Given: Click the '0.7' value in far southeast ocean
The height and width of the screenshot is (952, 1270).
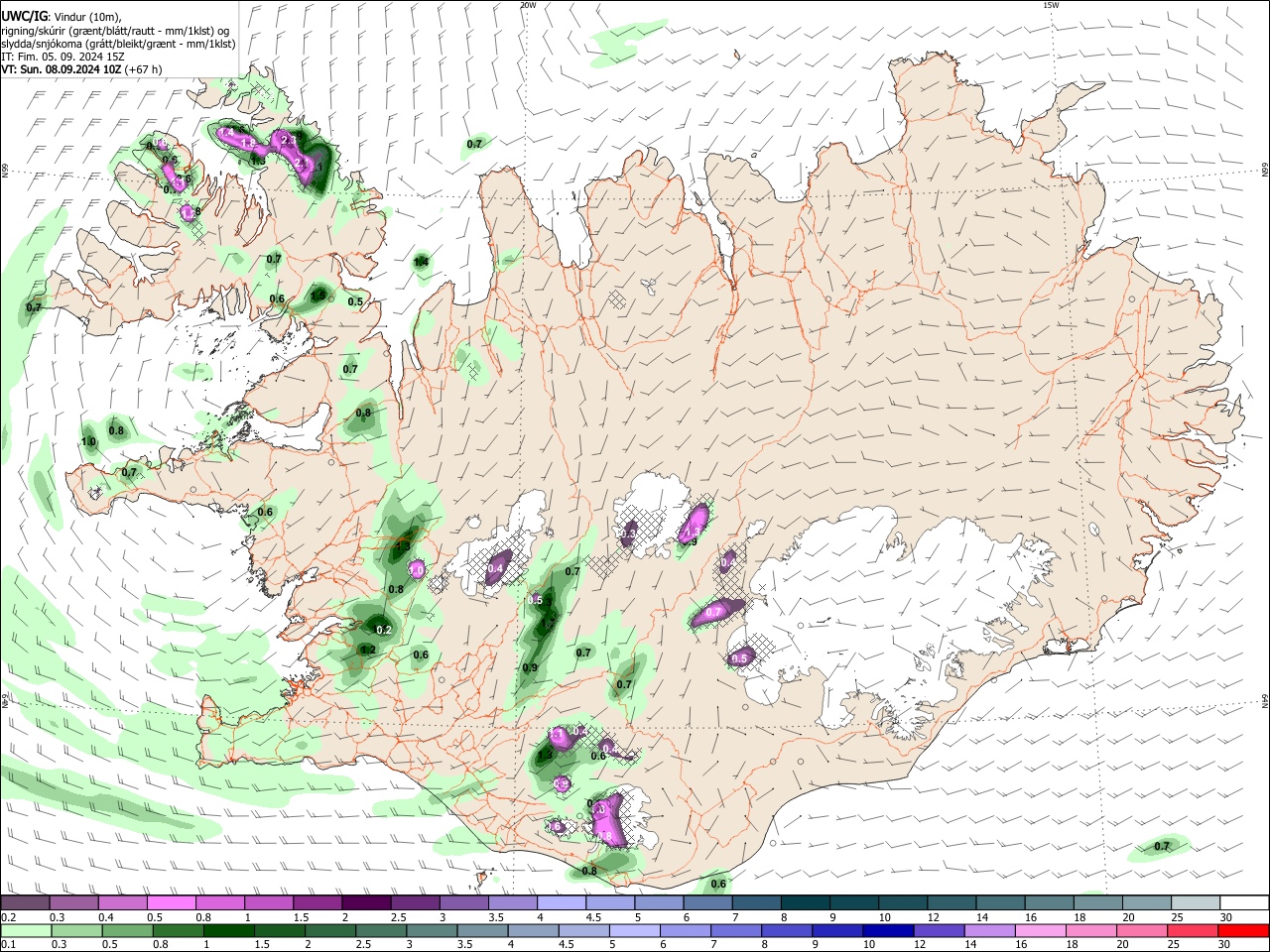Looking at the screenshot, I should point(1162,846).
